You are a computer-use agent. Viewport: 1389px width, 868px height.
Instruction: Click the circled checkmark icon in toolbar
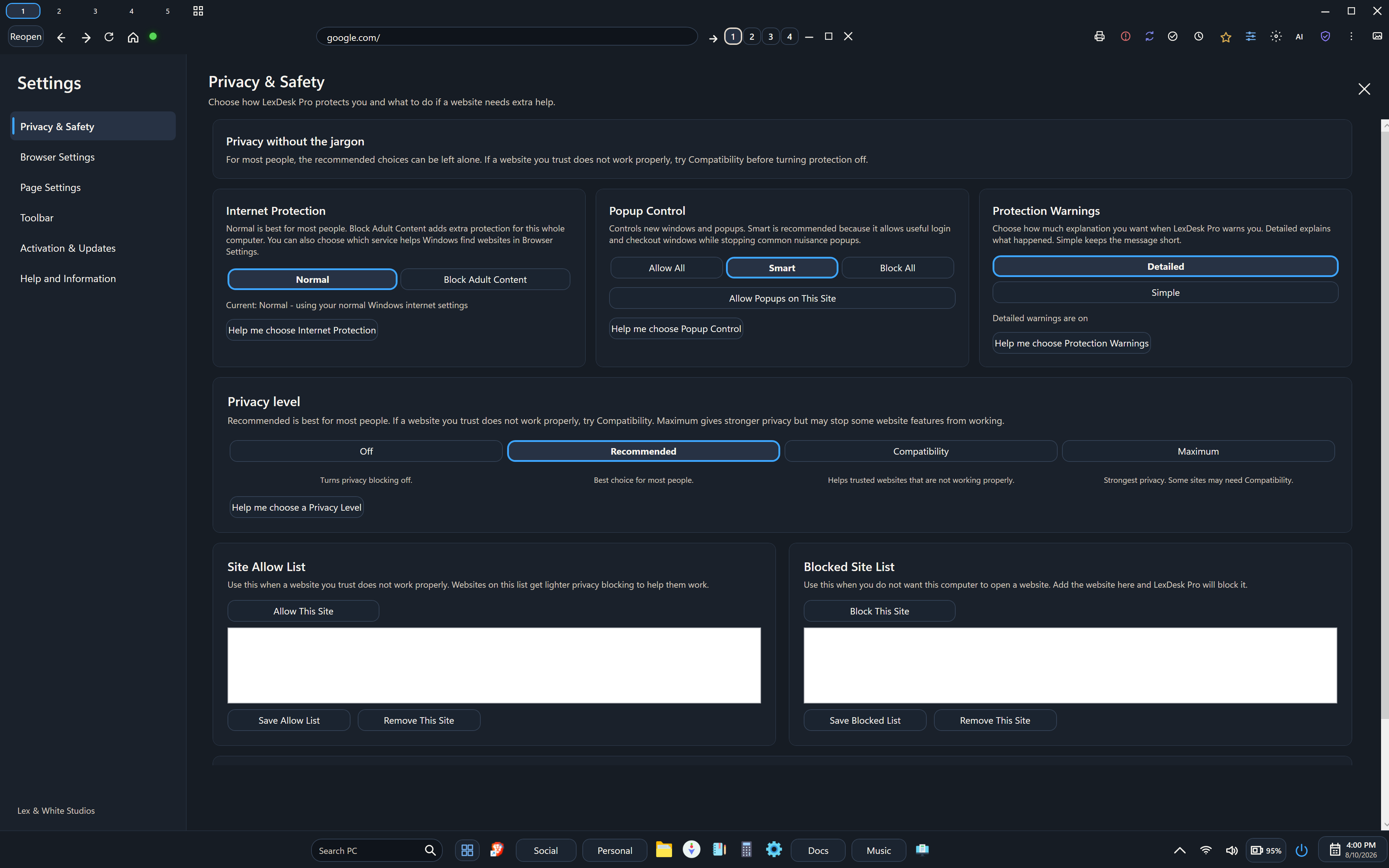point(1173,36)
